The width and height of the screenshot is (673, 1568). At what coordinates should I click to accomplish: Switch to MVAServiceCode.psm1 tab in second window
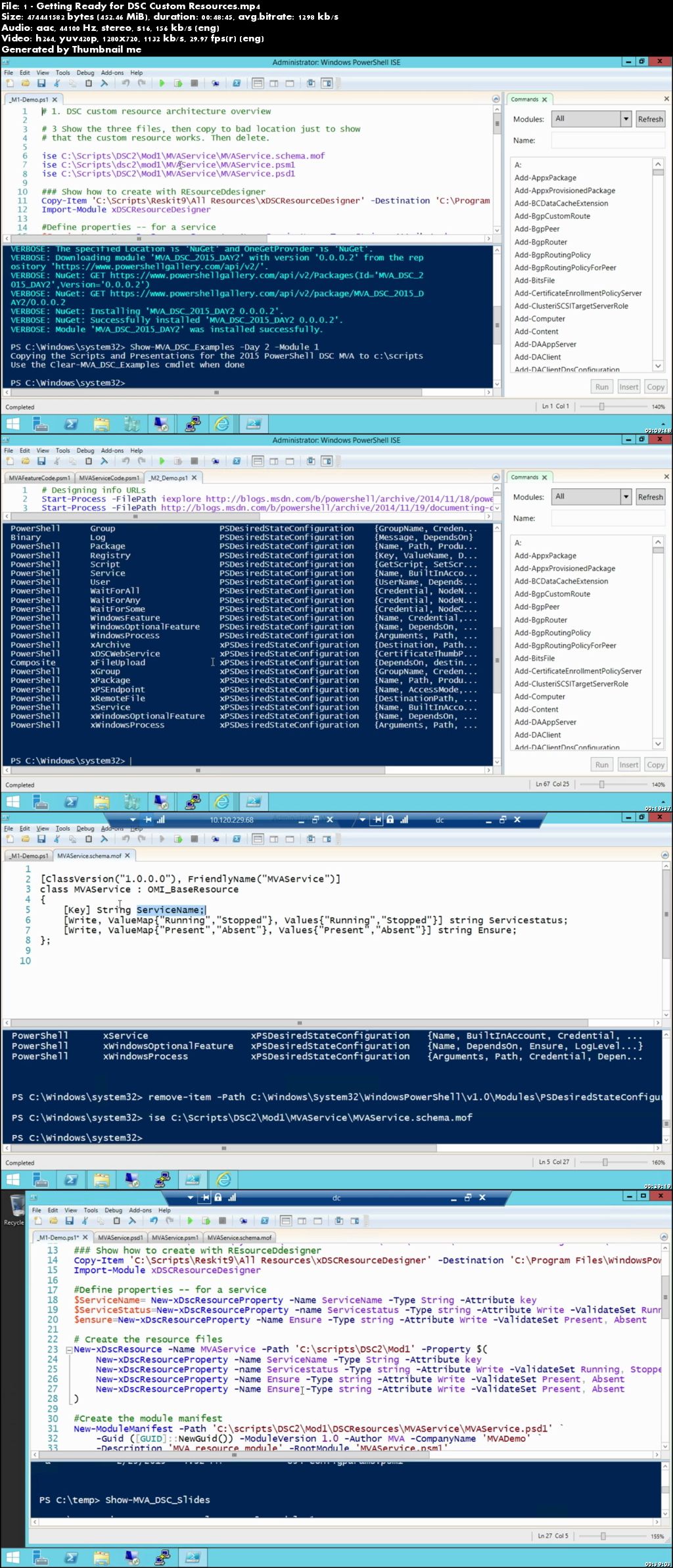(108, 478)
